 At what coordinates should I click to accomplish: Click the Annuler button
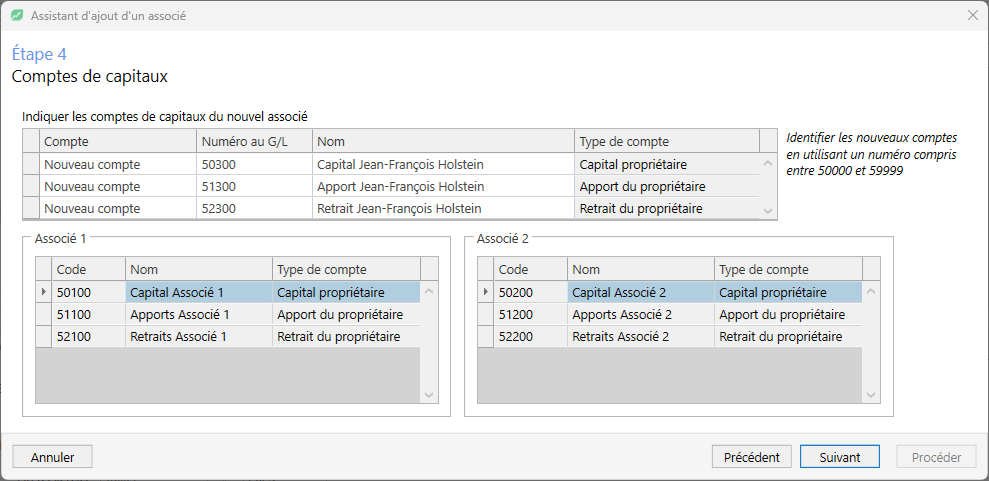52,457
